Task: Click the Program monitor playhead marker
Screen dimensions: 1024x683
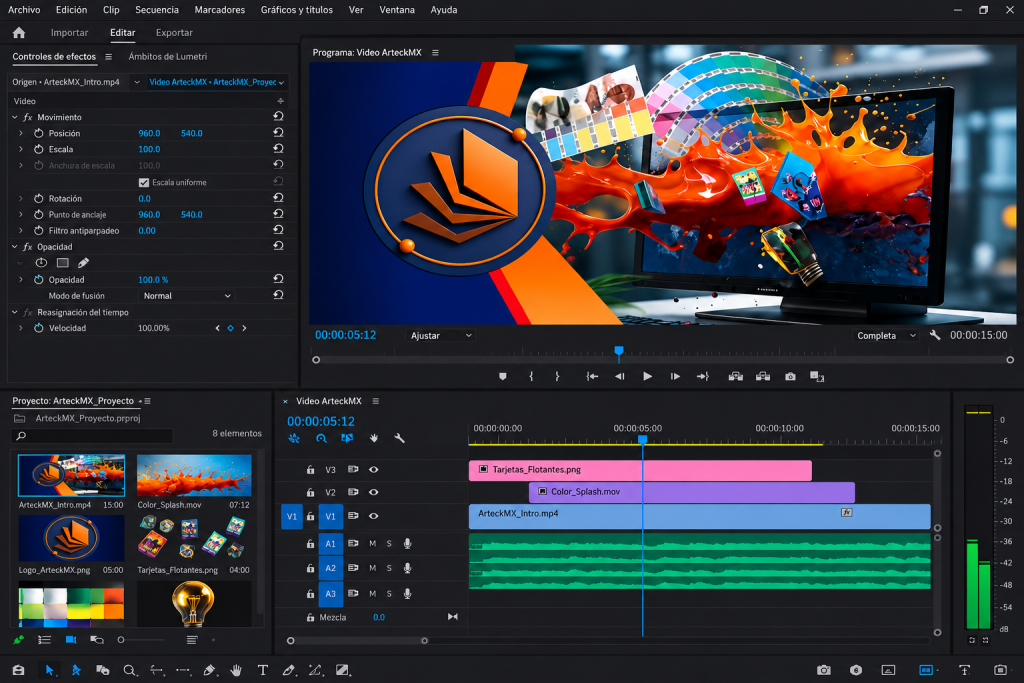Action: (x=618, y=352)
